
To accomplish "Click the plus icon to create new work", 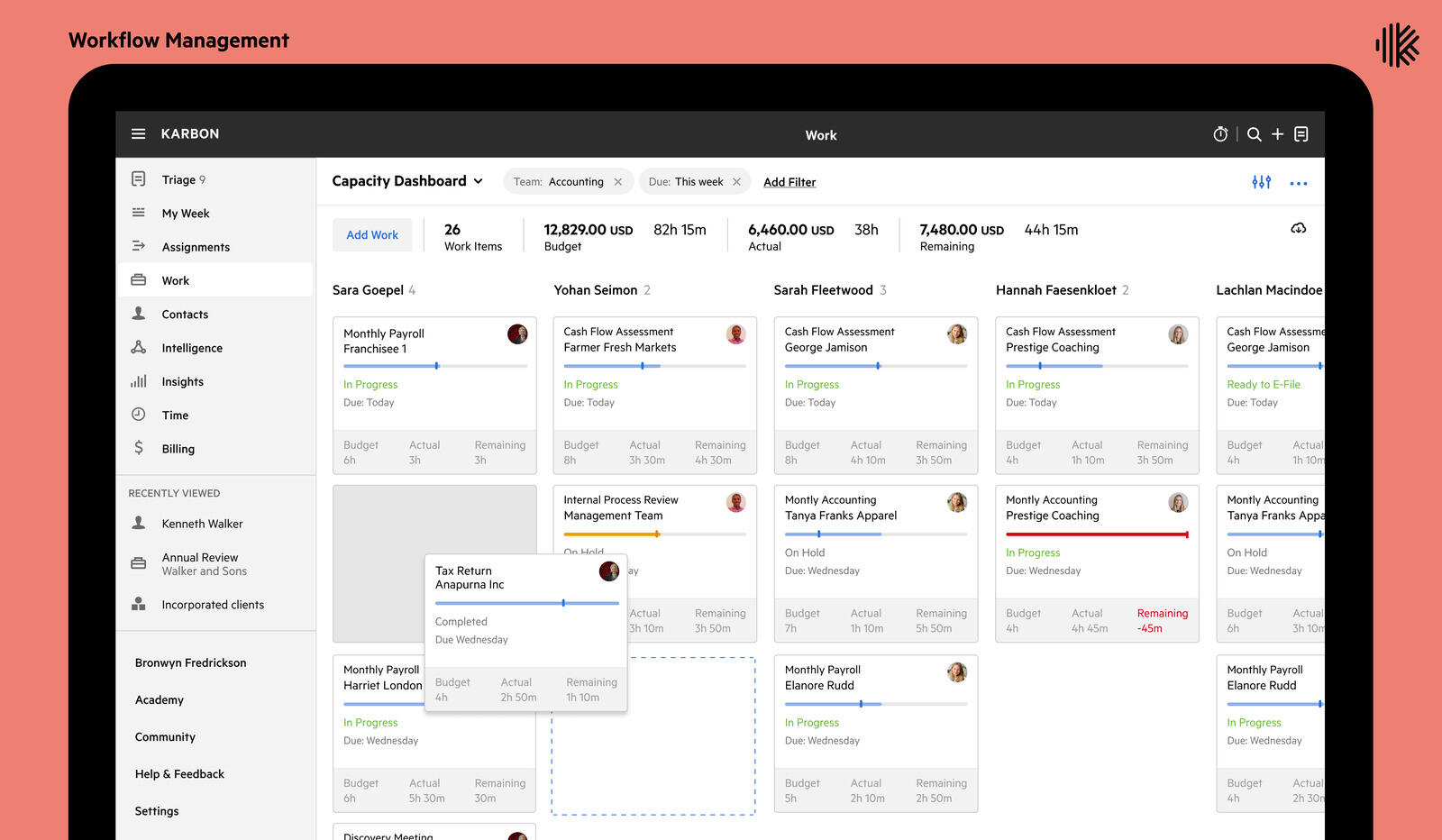I will pos(1278,133).
